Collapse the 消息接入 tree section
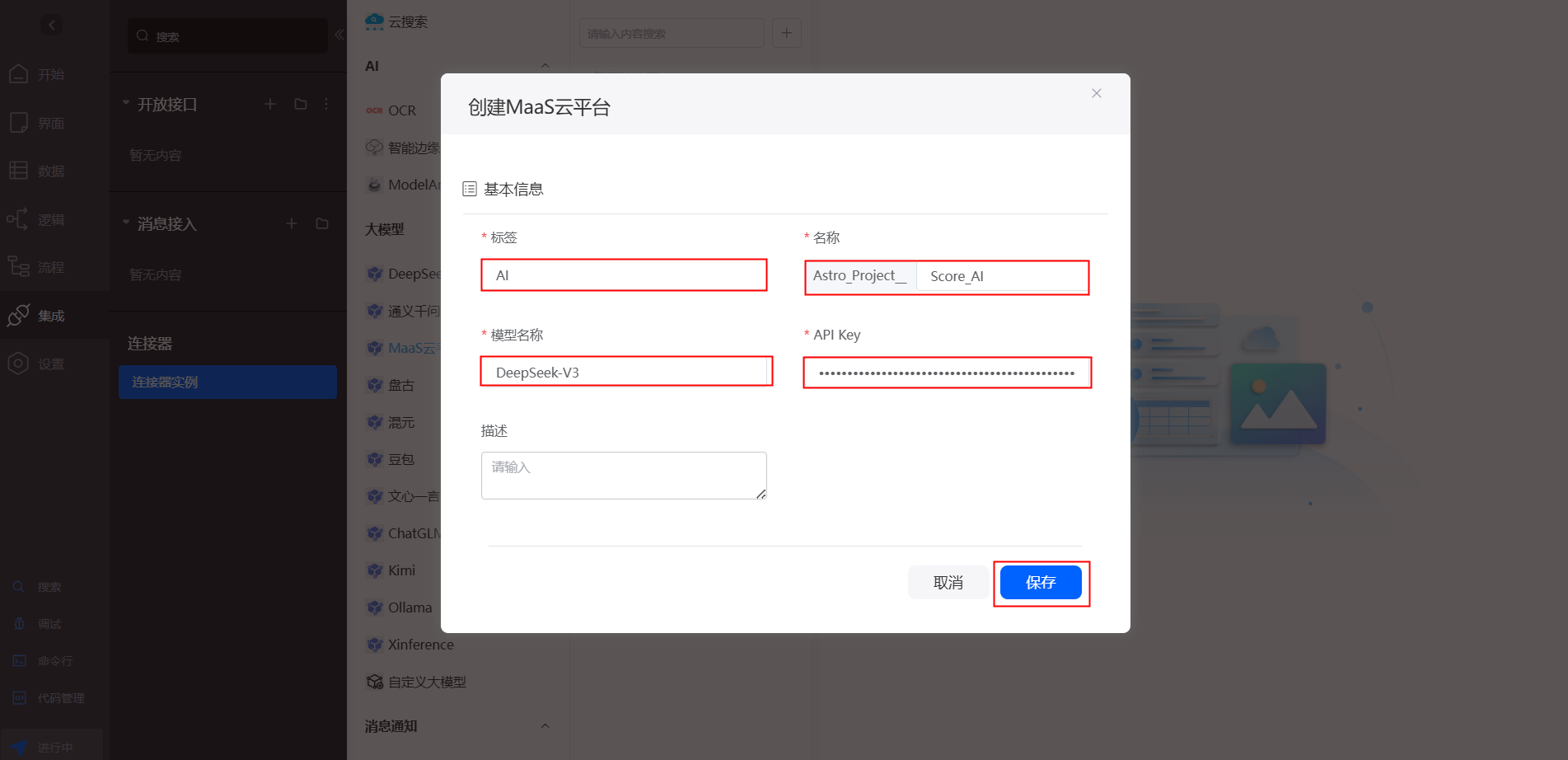 pos(126,223)
